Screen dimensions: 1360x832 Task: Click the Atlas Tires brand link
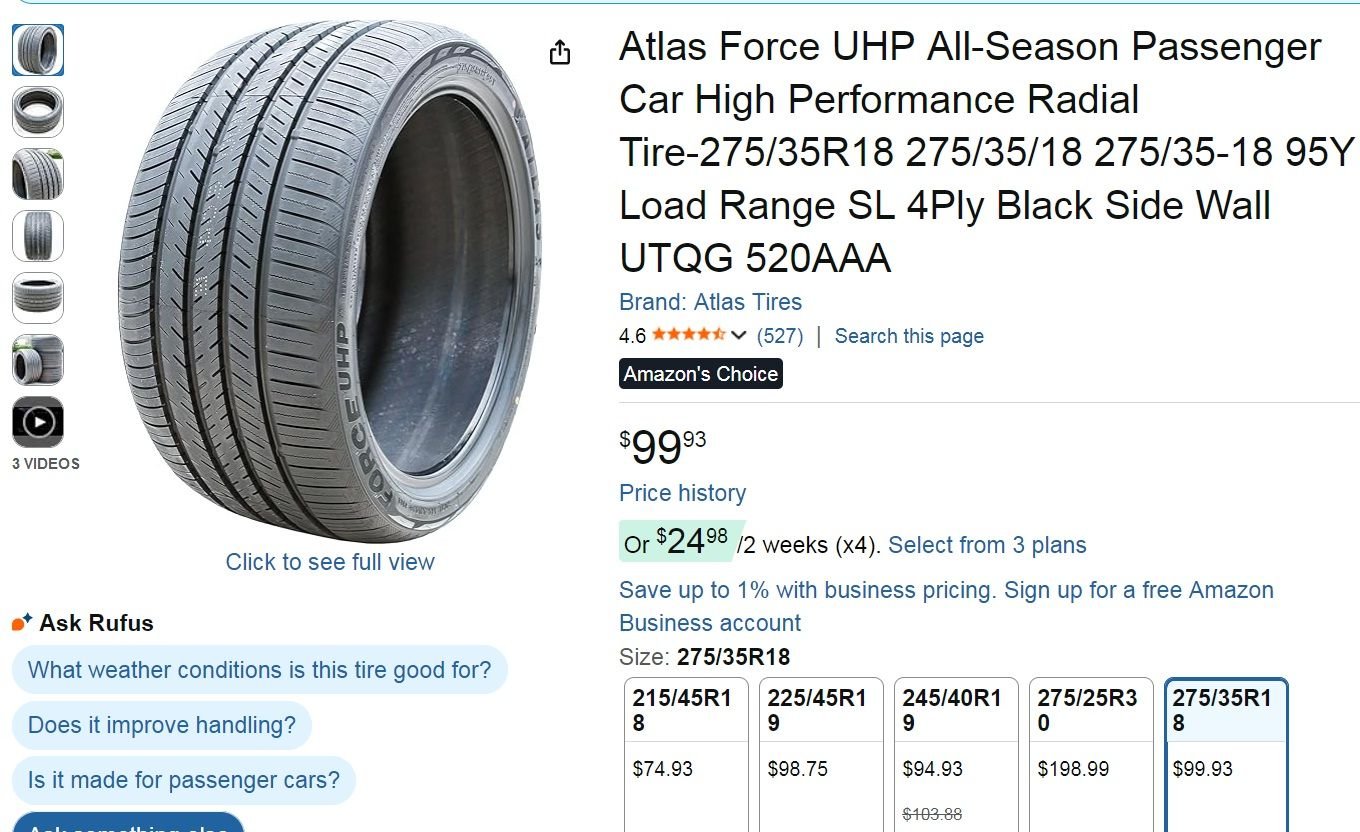coord(710,302)
